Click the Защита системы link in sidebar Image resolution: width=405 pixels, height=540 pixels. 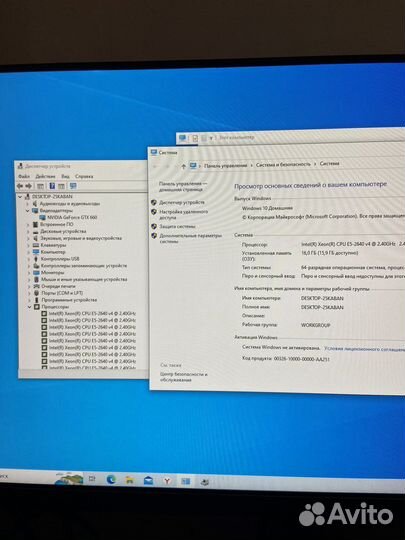pyautogui.click(x=177, y=226)
